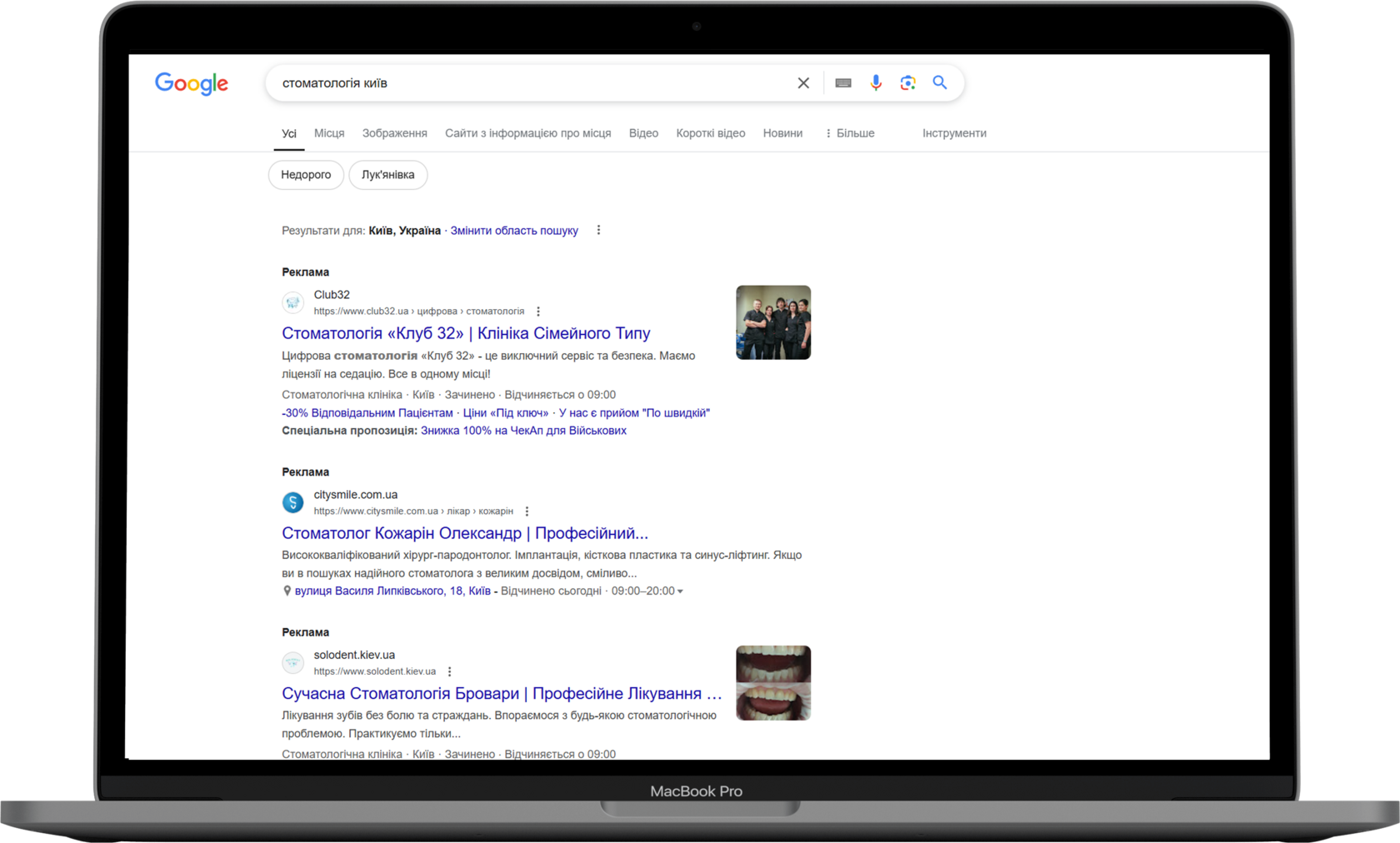Open Ціни «Під ключ» sitelink
Image resolution: width=1400 pixels, height=843 pixels.
tap(506, 413)
